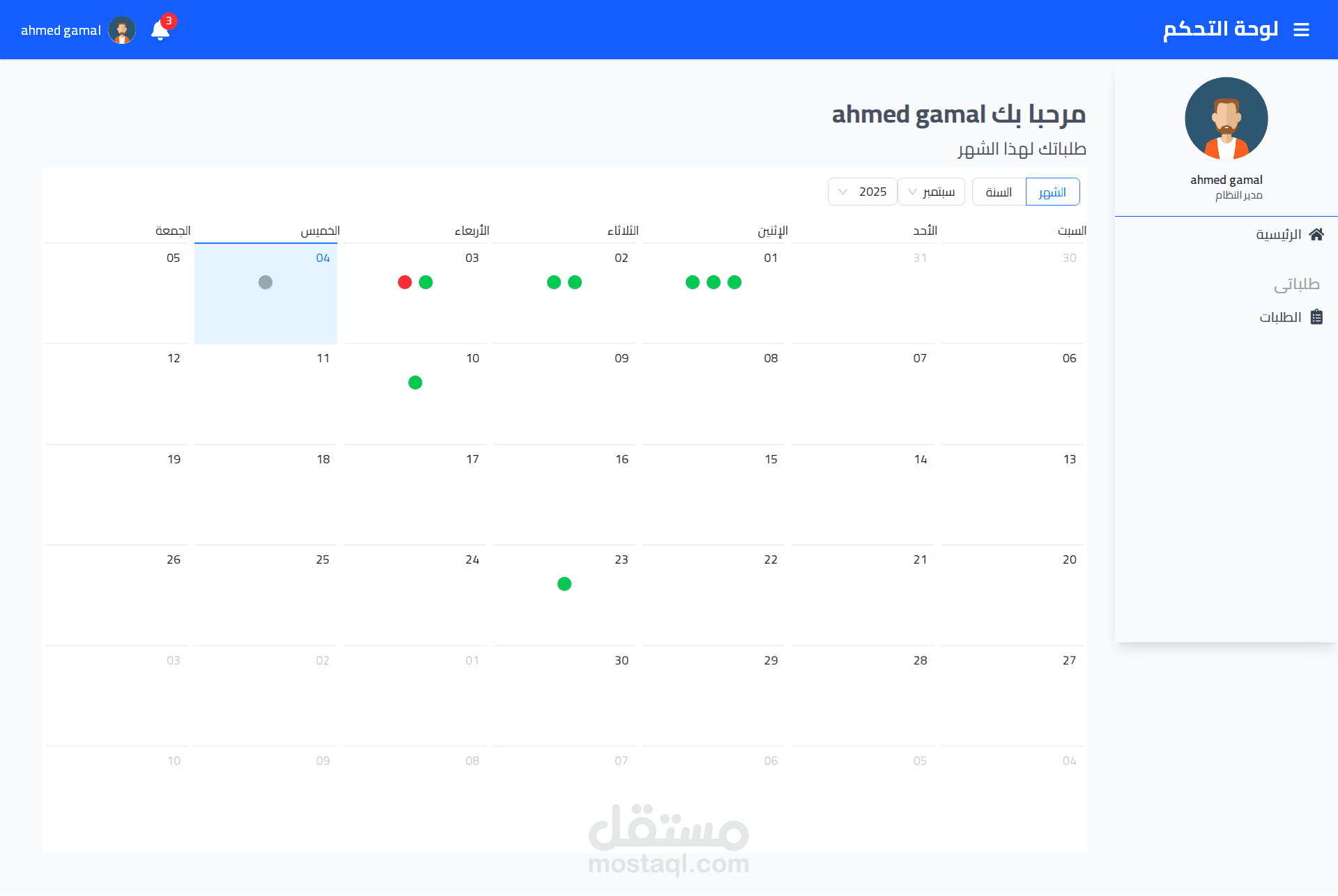Open the الطلبات sidebar menu item
This screenshot has width=1338, height=896.
pyautogui.click(x=1280, y=317)
